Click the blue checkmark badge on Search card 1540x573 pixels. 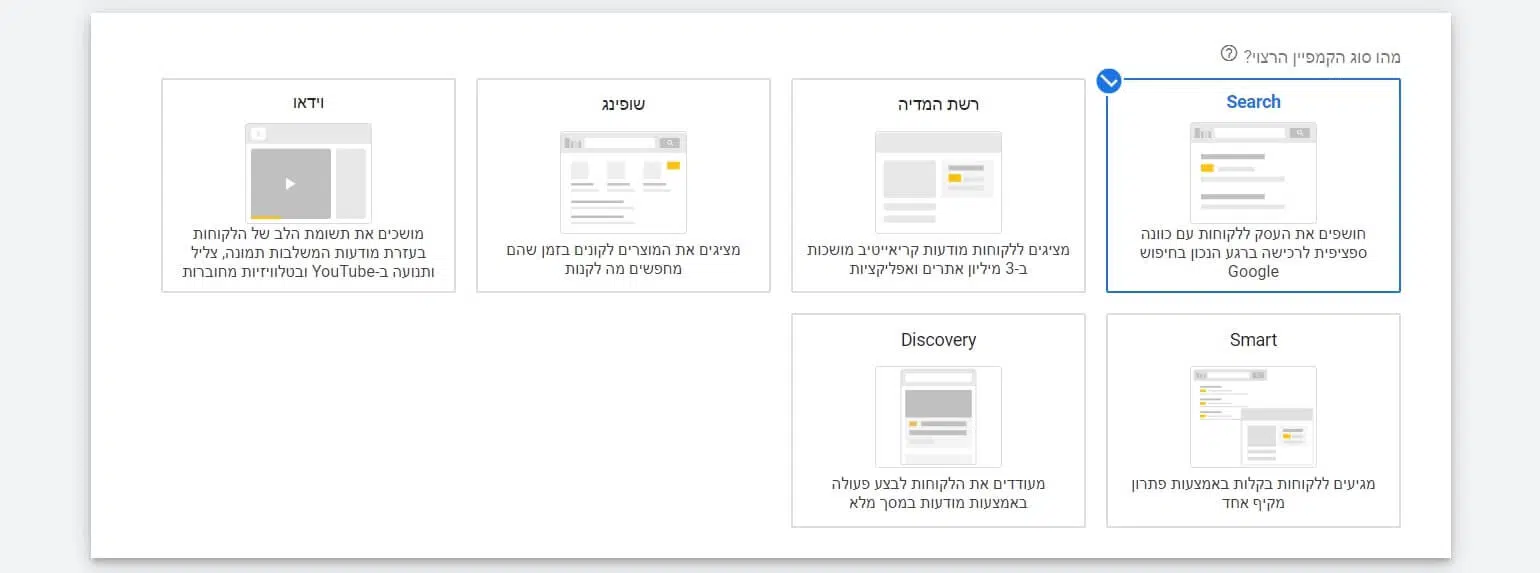pos(1108,81)
